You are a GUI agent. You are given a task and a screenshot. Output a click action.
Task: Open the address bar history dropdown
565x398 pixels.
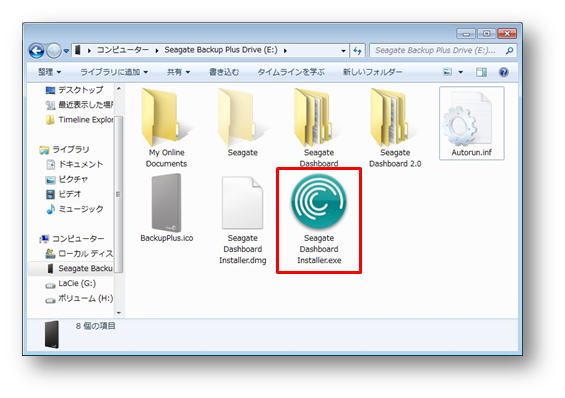click(x=343, y=51)
